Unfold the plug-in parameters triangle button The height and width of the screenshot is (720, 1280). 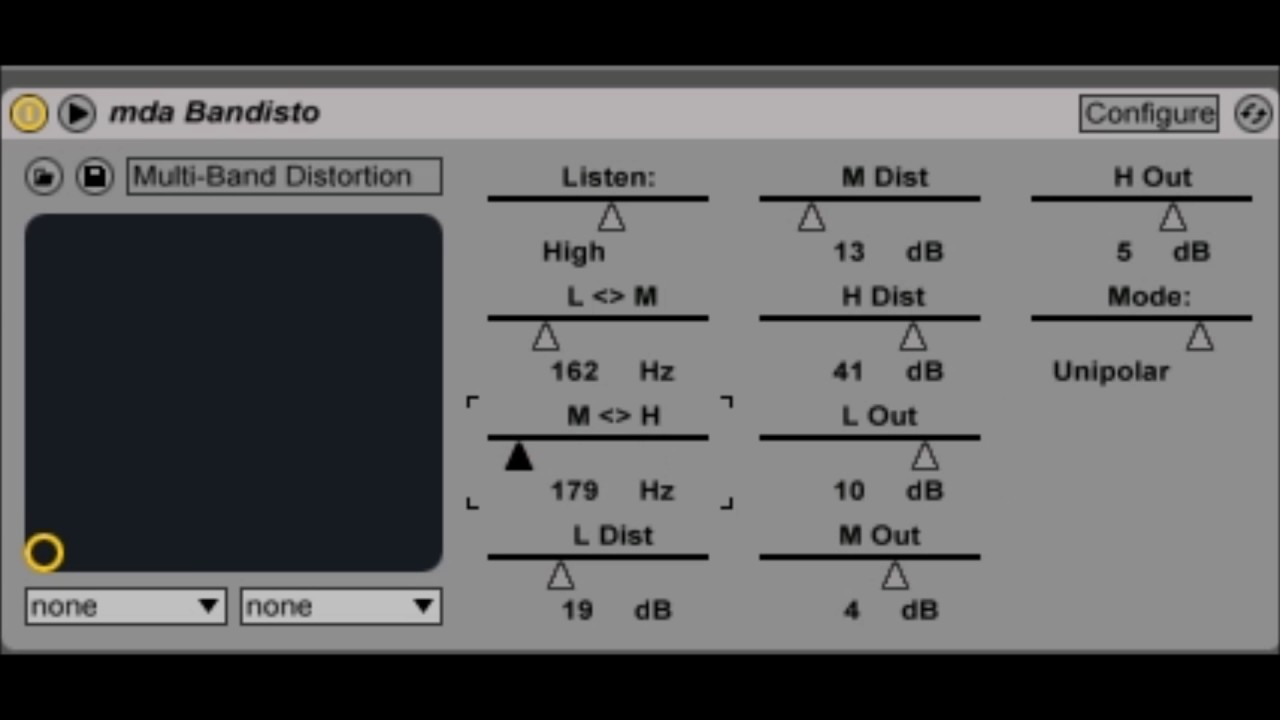click(x=76, y=113)
